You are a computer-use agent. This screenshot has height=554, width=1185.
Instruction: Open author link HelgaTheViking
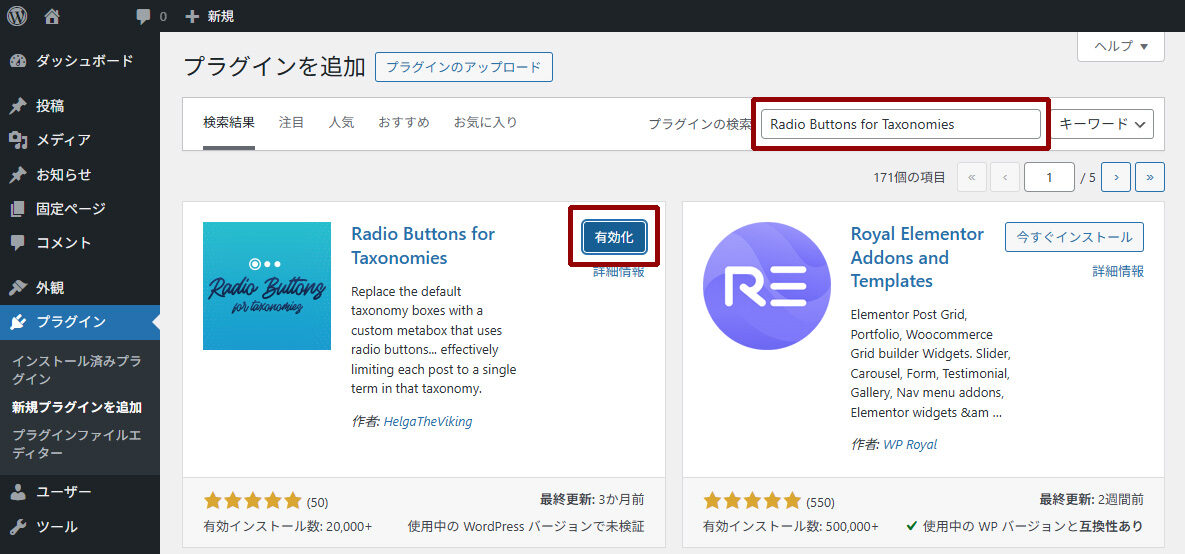point(428,422)
